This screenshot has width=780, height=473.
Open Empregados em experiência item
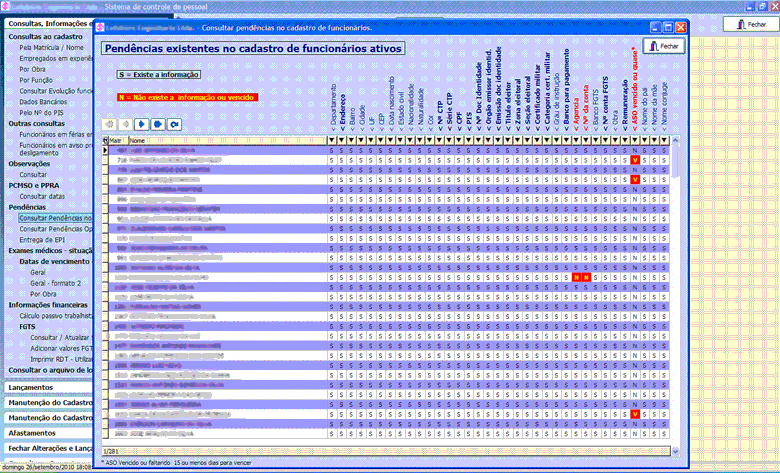click(x=56, y=59)
